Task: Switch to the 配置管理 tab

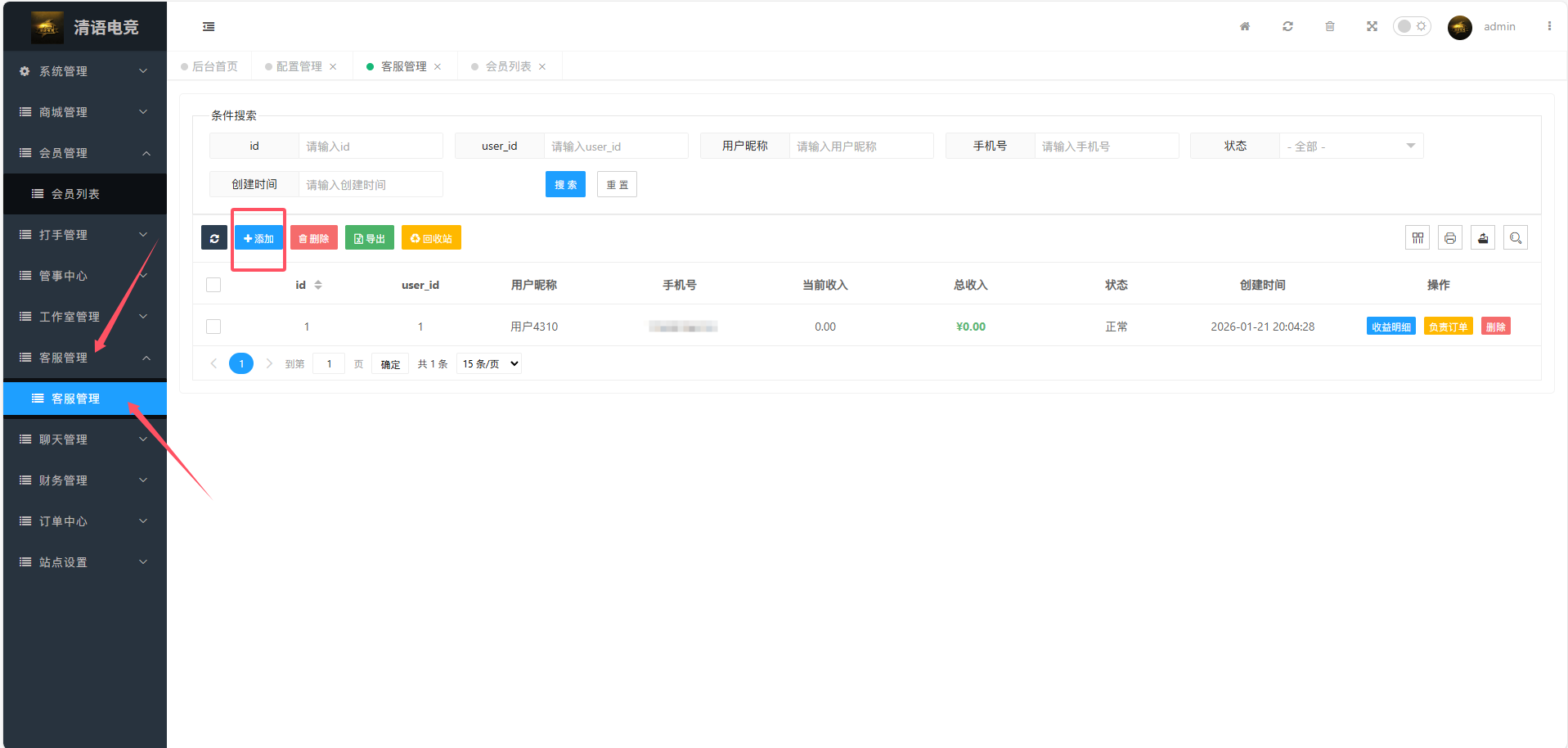Action: [x=299, y=66]
